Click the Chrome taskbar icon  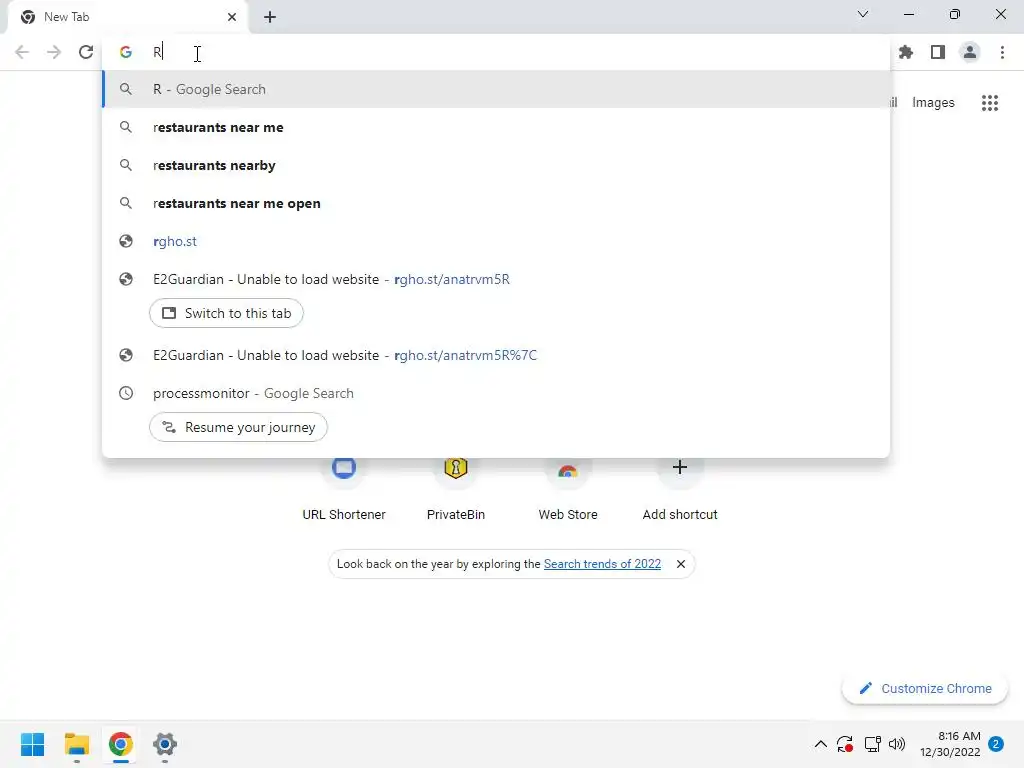pos(121,744)
